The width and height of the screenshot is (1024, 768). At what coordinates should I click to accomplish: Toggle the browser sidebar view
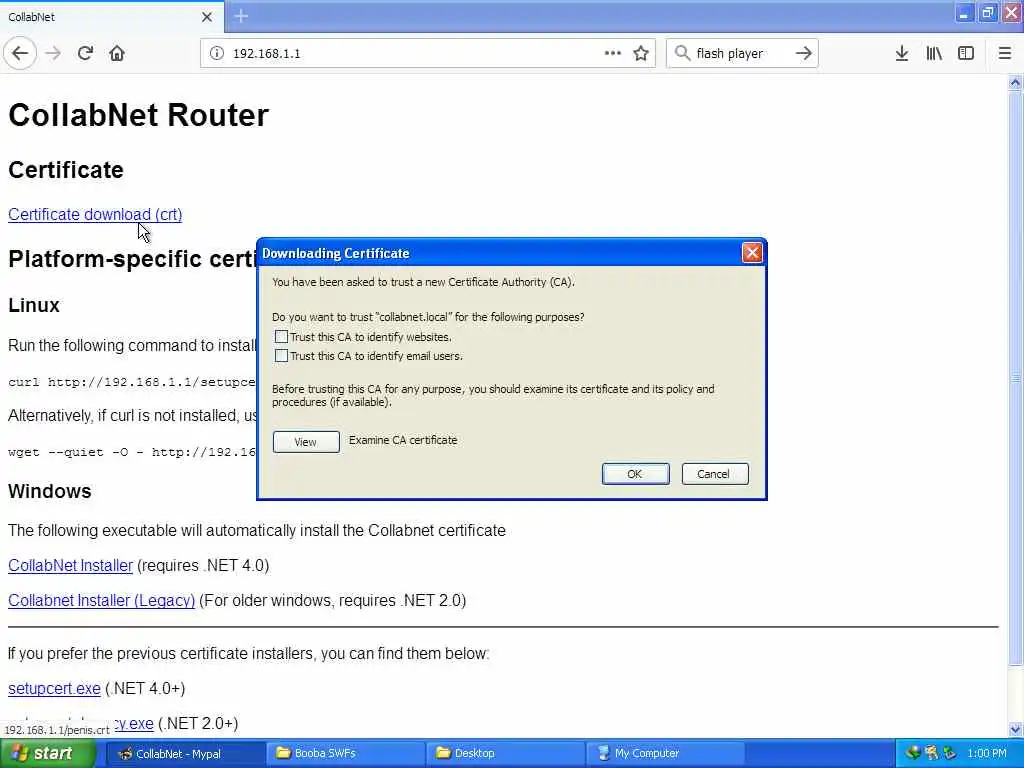pos(966,53)
